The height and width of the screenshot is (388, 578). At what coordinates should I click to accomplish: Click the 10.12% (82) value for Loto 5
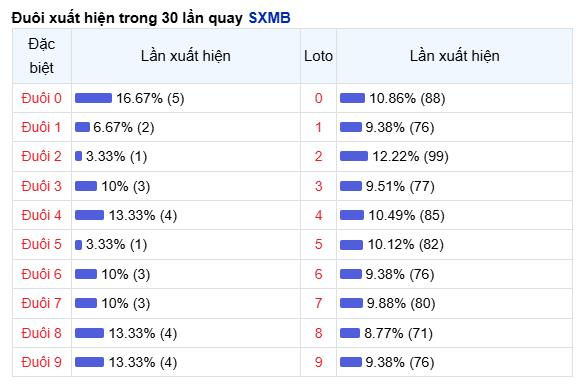(x=406, y=244)
